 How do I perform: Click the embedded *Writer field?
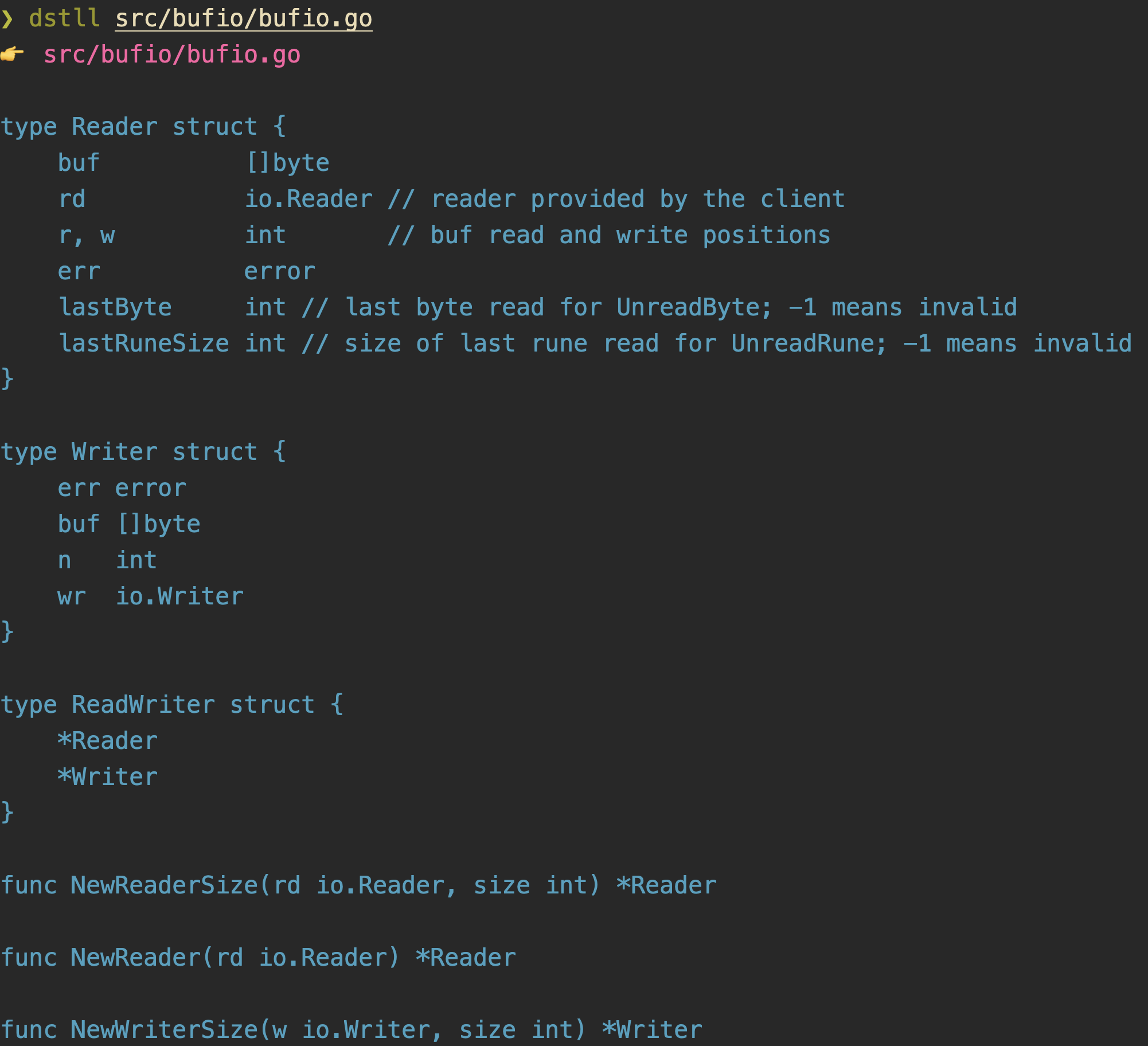[x=108, y=777]
